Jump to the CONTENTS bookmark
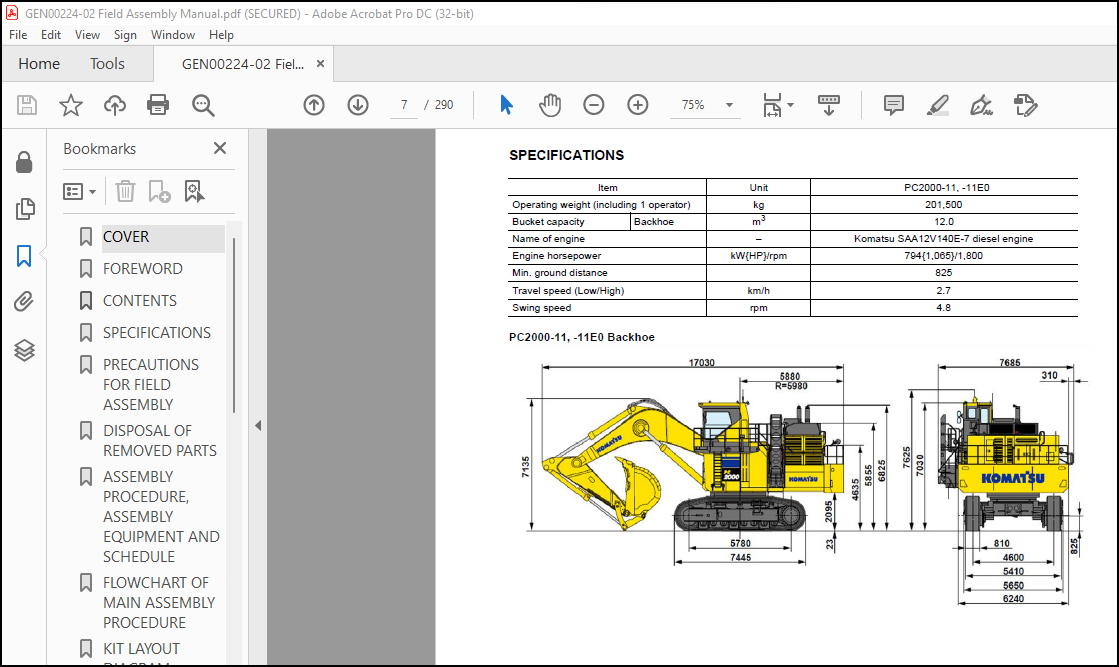 pos(140,300)
